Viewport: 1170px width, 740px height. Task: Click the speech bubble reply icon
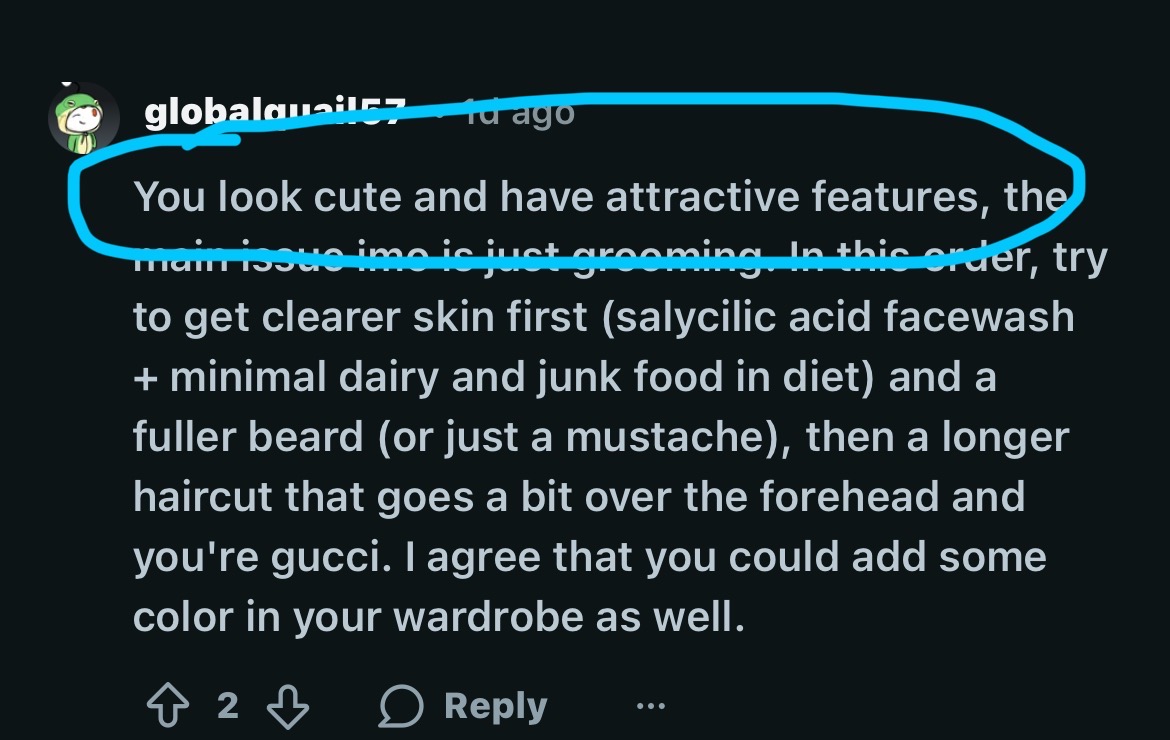point(402,707)
